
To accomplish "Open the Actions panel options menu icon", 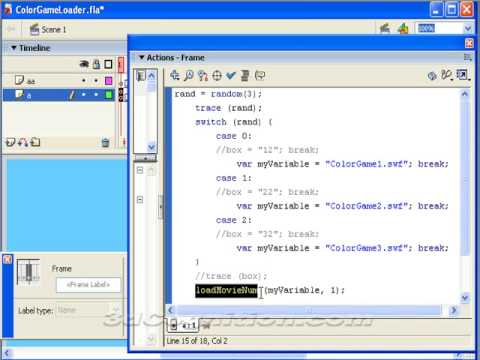I will point(468,57).
